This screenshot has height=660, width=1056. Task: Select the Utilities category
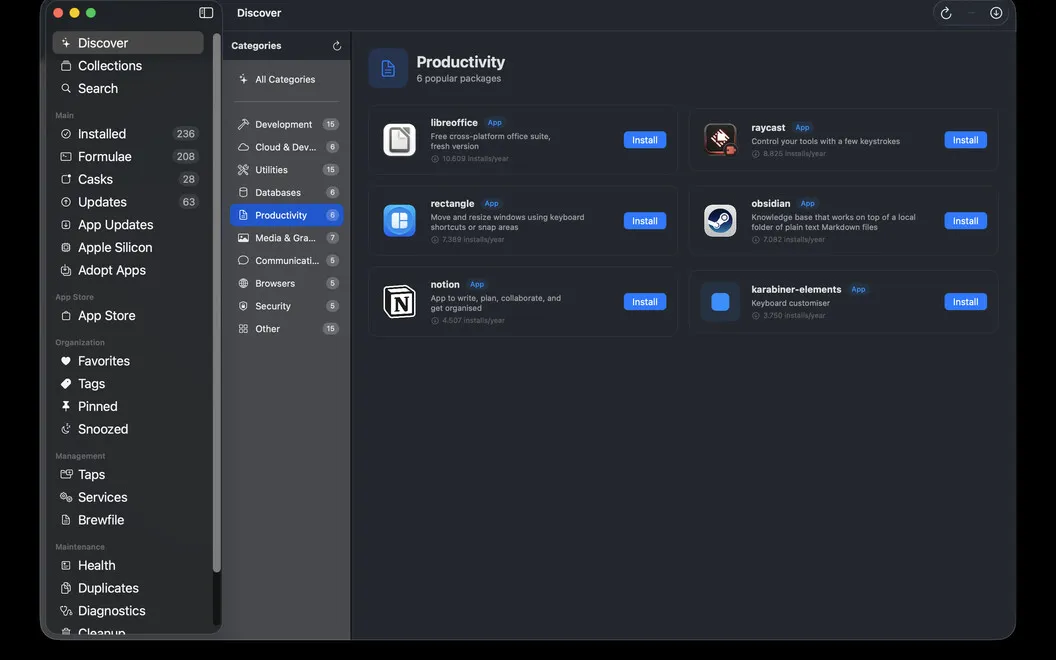click(286, 170)
